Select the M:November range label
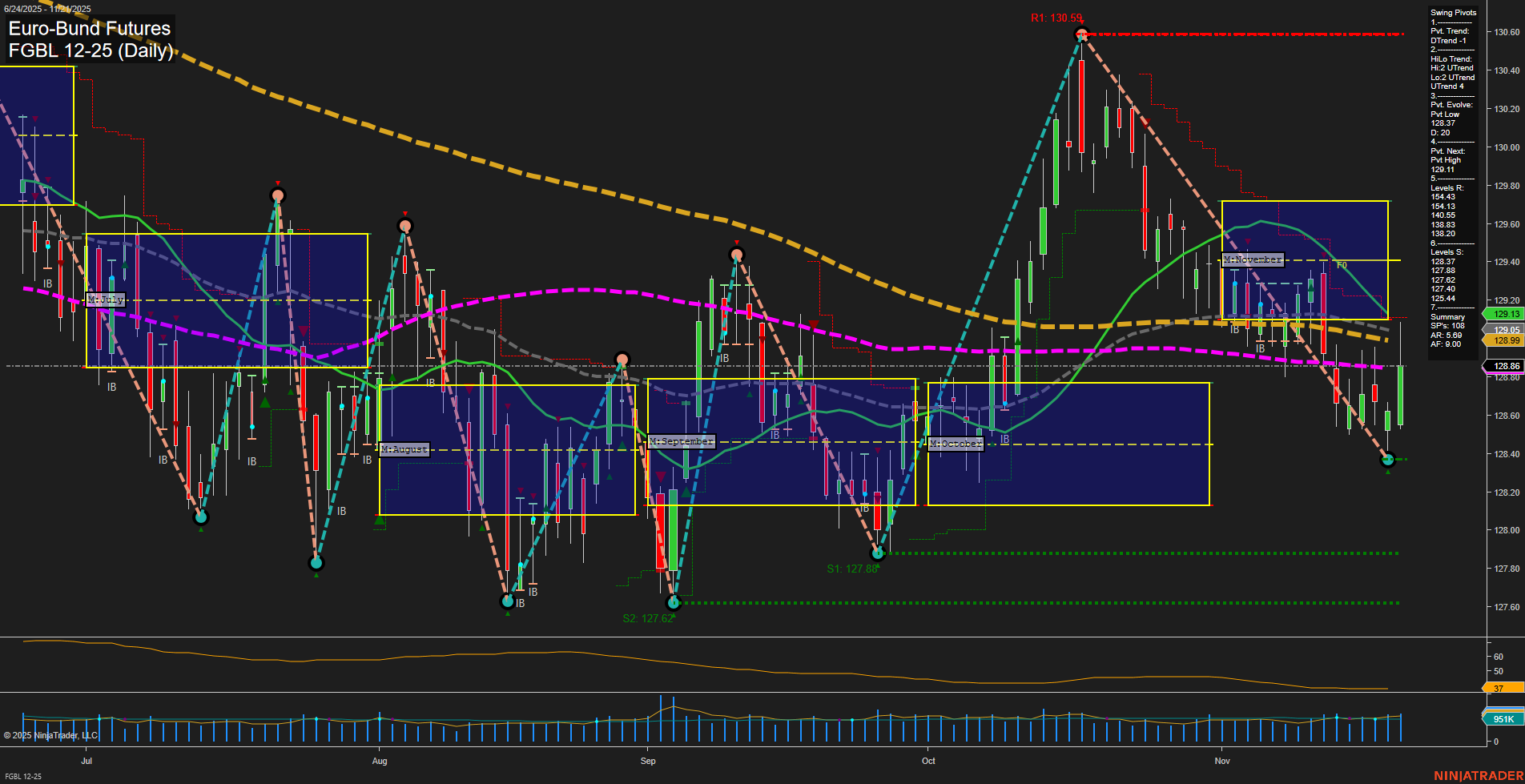 1253,259
